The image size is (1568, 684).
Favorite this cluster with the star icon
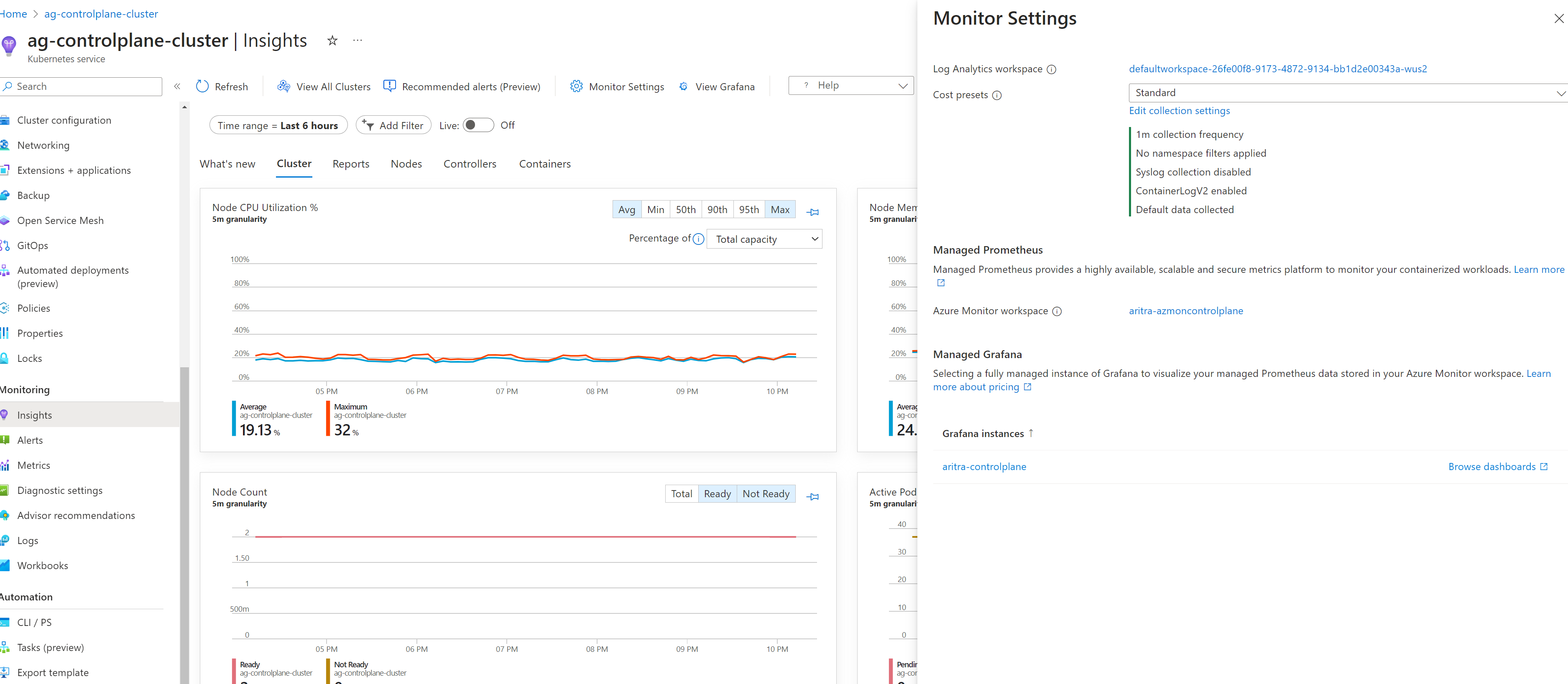[x=332, y=41]
